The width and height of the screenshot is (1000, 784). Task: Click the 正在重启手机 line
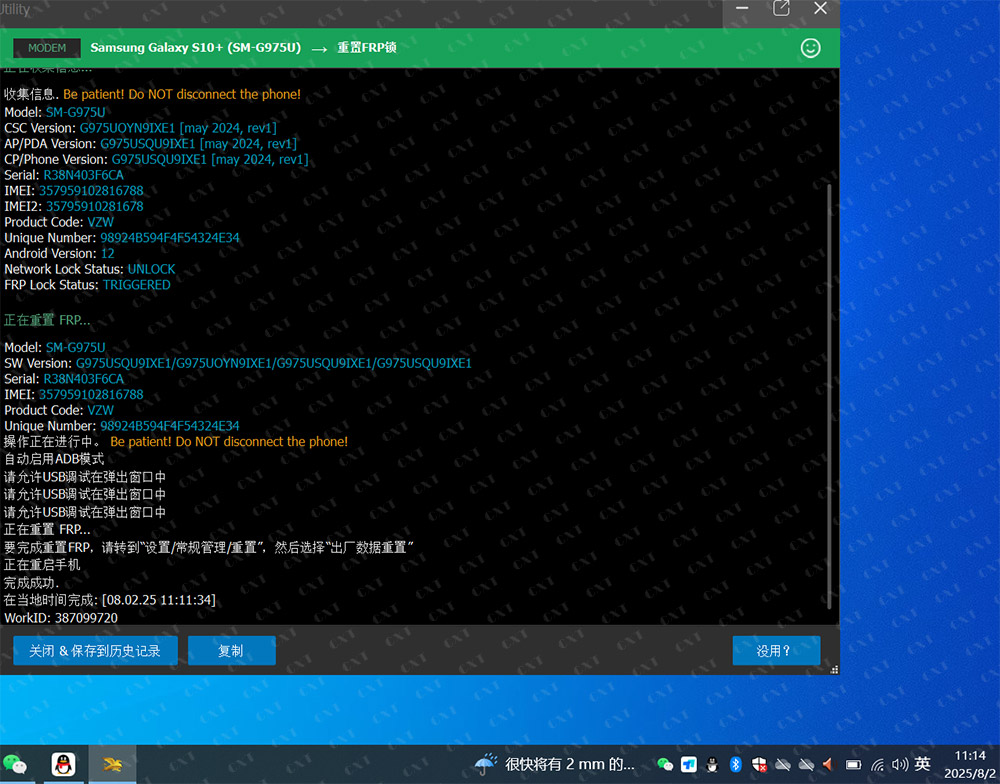click(42, 565)
